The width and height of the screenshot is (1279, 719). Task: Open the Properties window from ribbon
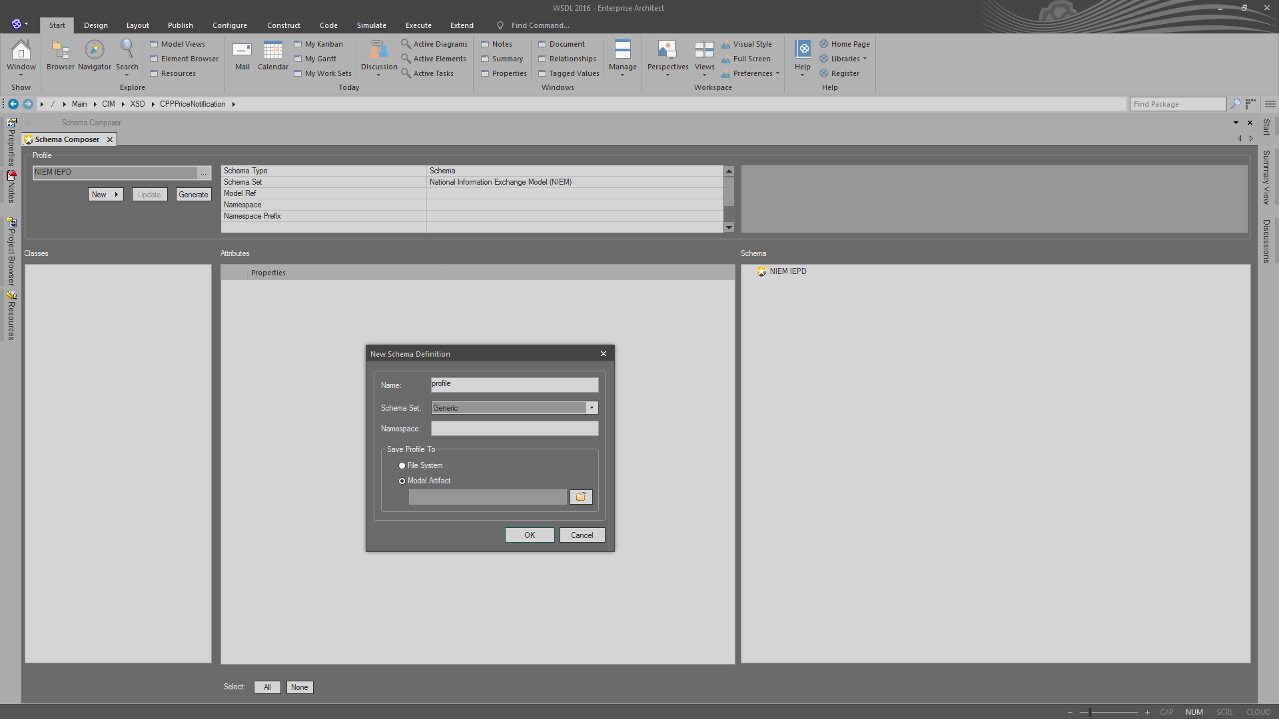503,73
